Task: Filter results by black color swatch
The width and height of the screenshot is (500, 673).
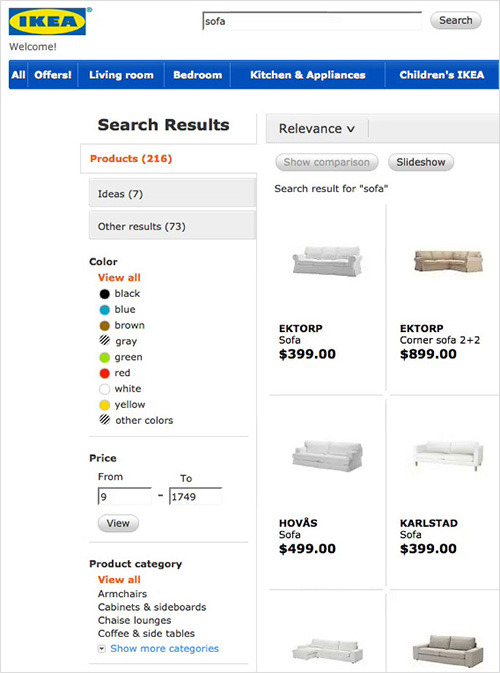Action: pyautogui.click(x=105, y=294)
